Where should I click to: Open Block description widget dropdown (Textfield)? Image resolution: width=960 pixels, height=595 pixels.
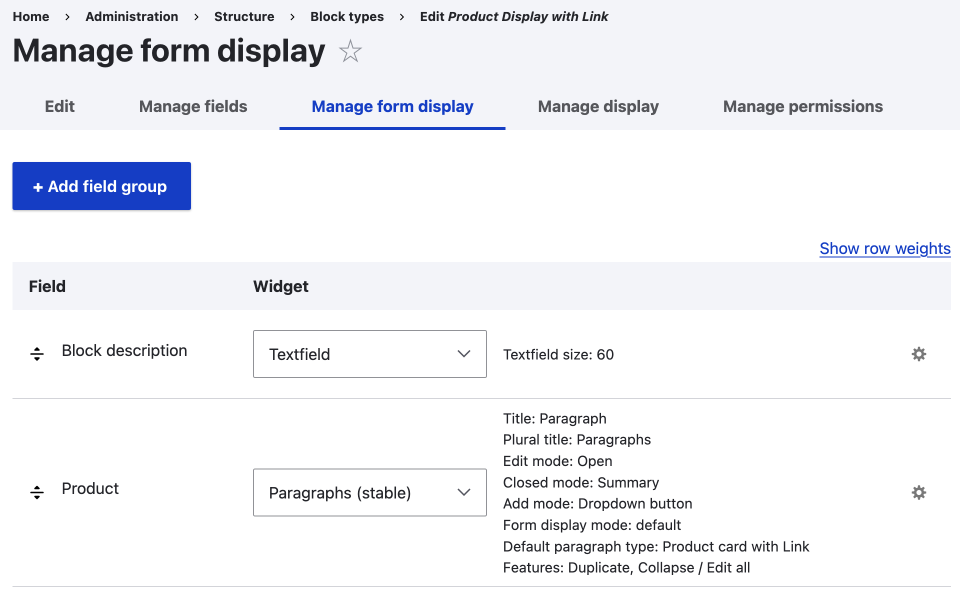[x=369, y=354]
